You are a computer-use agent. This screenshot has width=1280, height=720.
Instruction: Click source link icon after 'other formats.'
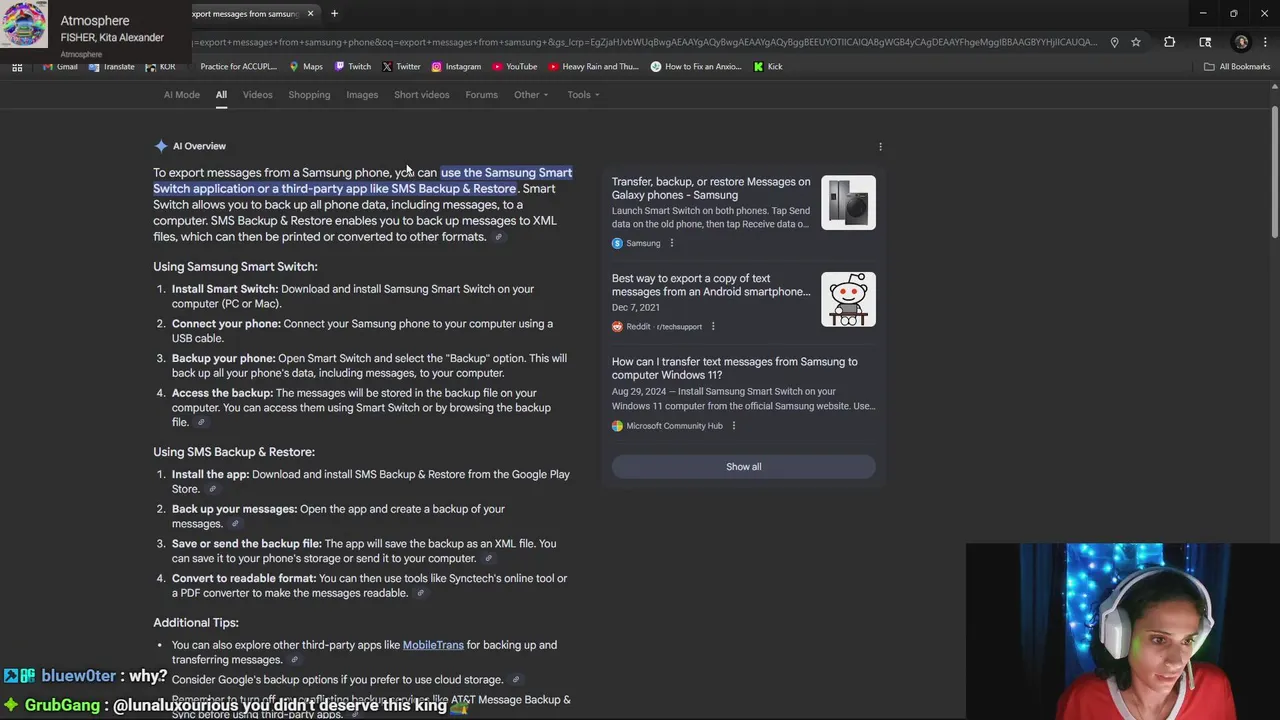click(x=499, y=237)
